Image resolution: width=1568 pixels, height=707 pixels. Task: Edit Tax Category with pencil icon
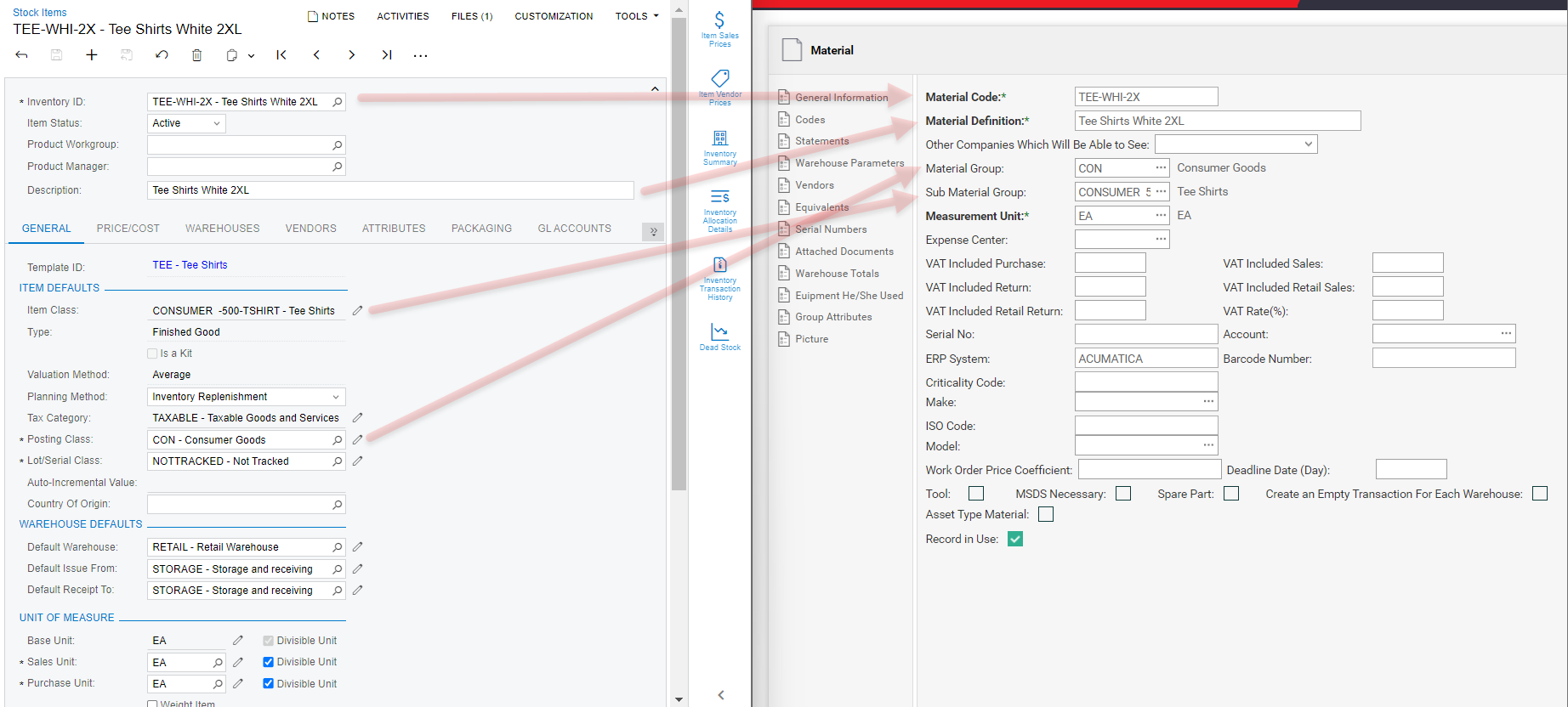click(358, 418)
